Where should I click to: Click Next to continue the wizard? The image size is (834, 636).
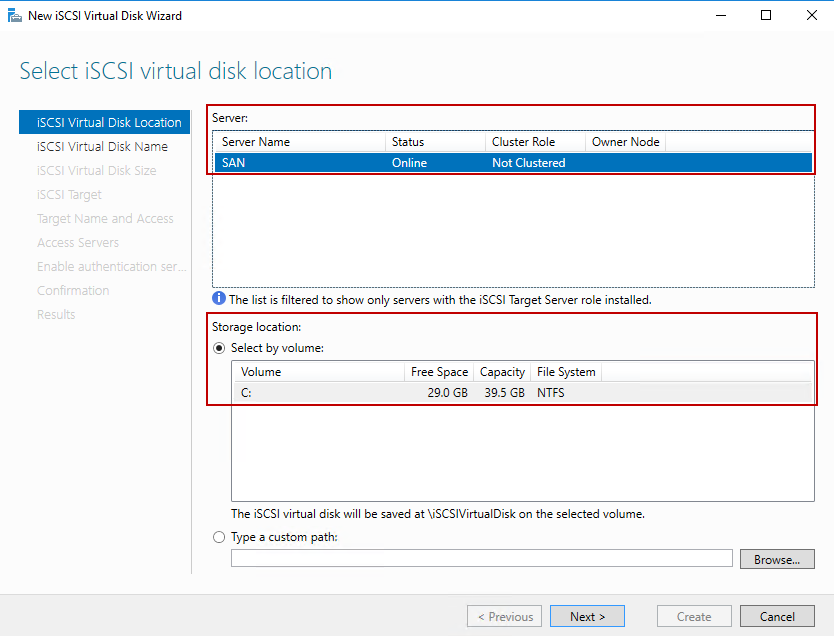tap(587, 616)
